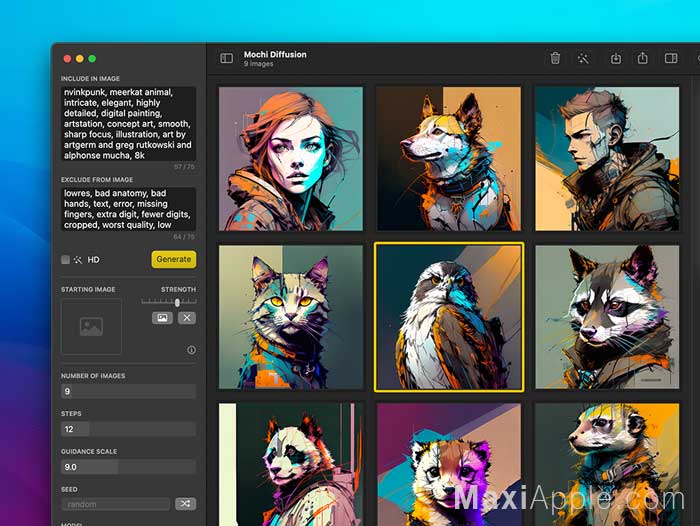Shuffle seed with random icon button
The height and width of the screenshot is (526, 700).
pyautogui.click(x=185, y=504)
